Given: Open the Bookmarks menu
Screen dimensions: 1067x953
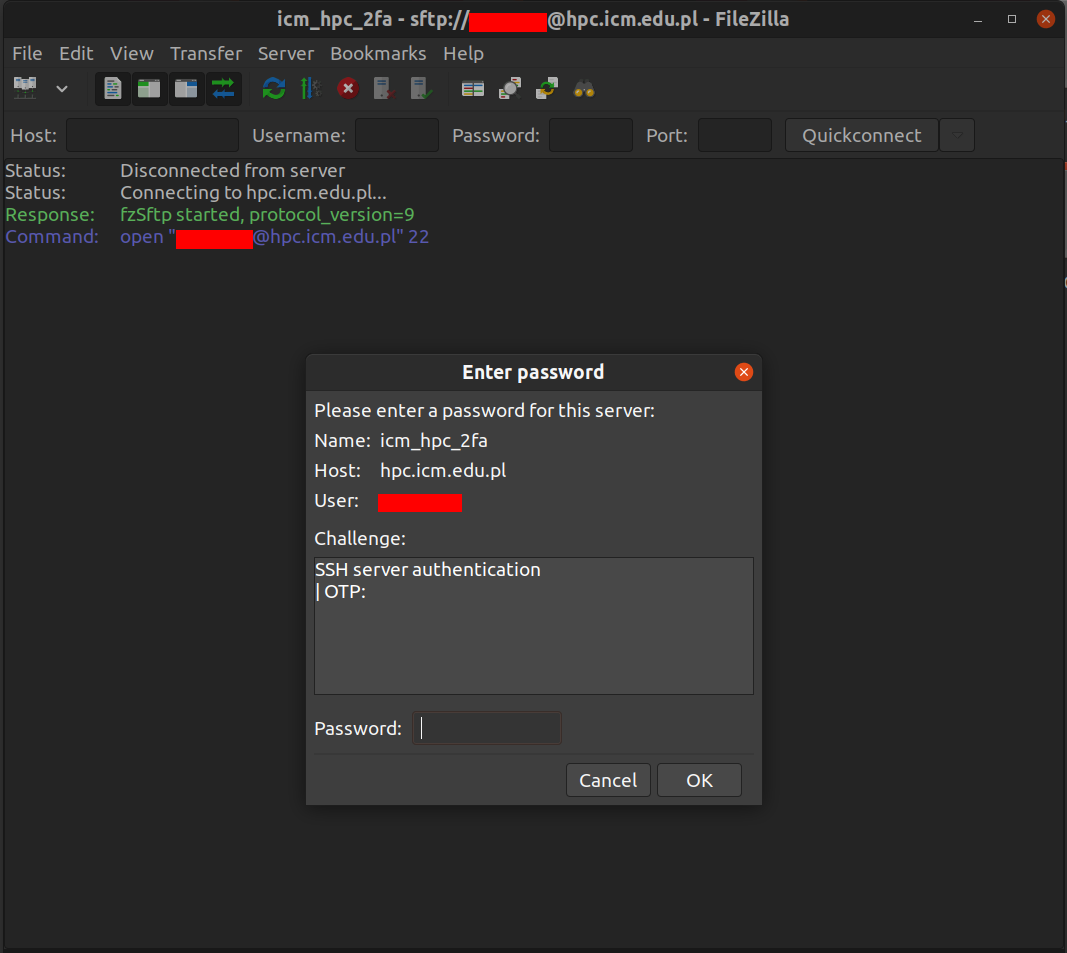Looking at the screenshot, I should pos(378,53).
